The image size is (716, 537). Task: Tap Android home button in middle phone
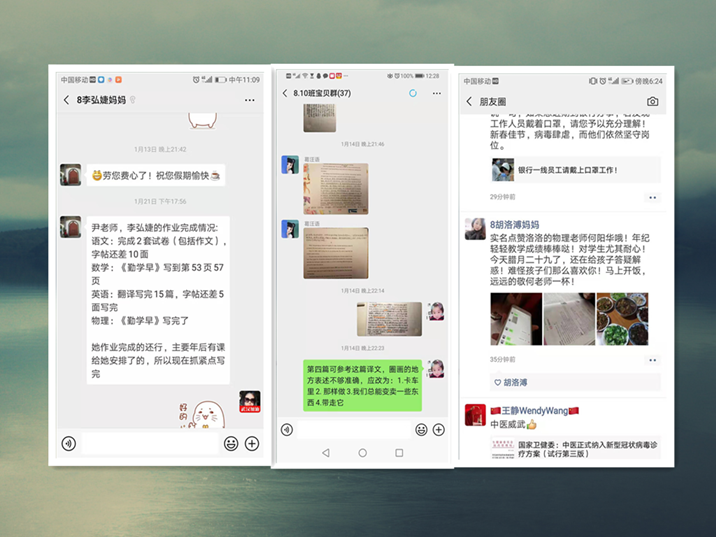pos(363,453)
